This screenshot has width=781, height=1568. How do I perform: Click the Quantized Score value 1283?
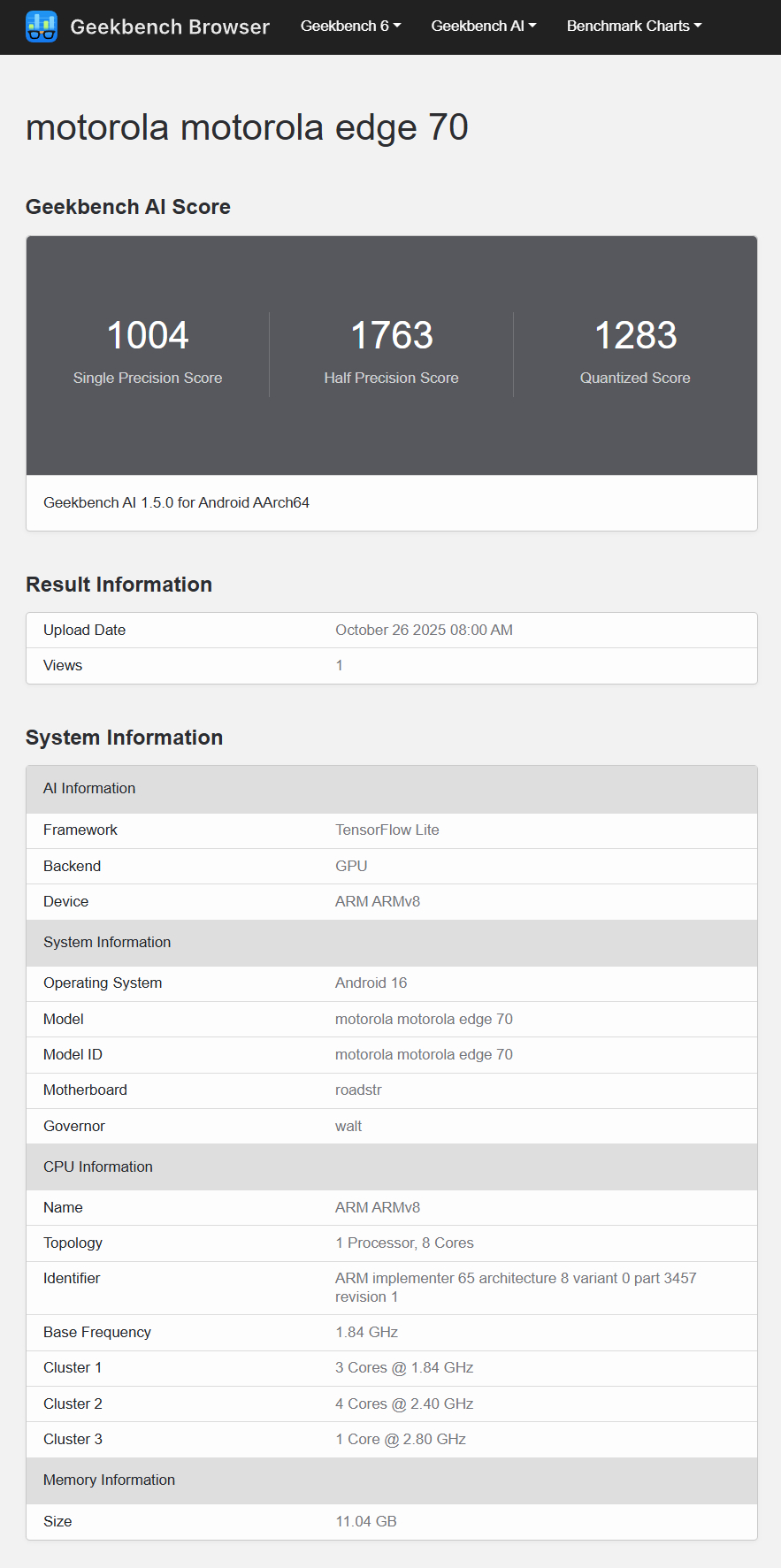[635, 336]
